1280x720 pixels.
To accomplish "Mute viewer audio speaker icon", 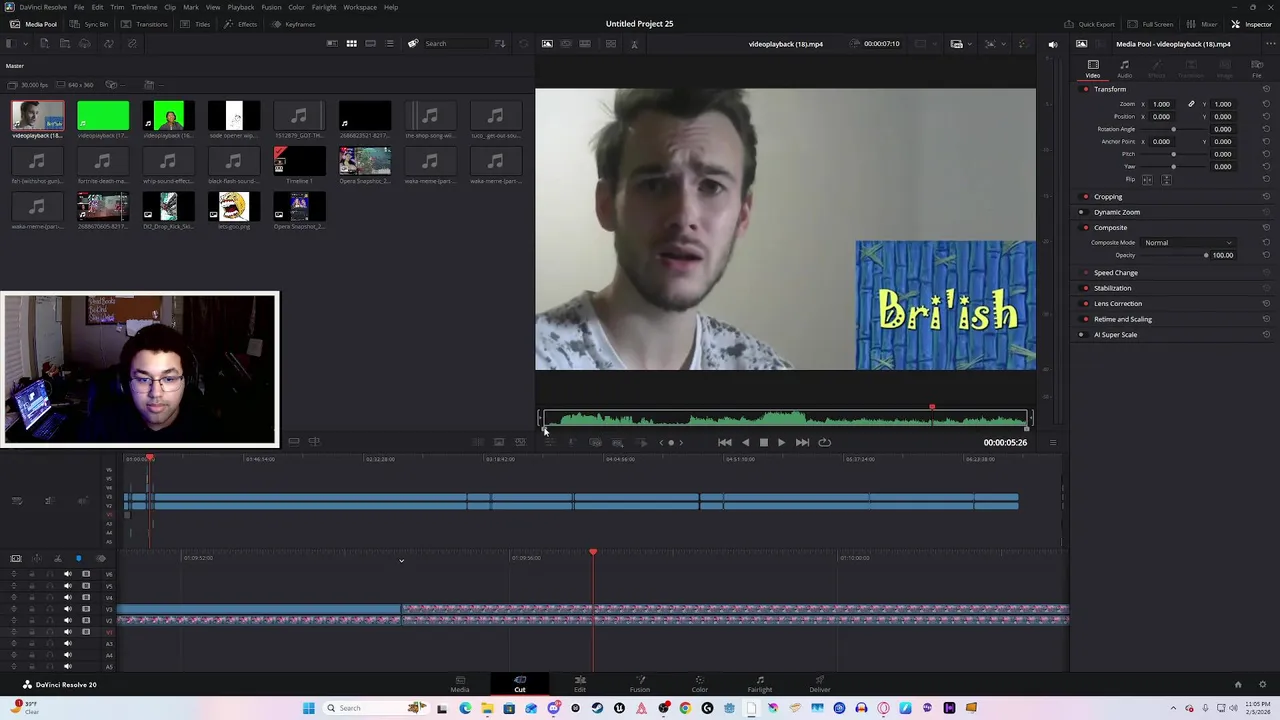I will coord(1052,44).
